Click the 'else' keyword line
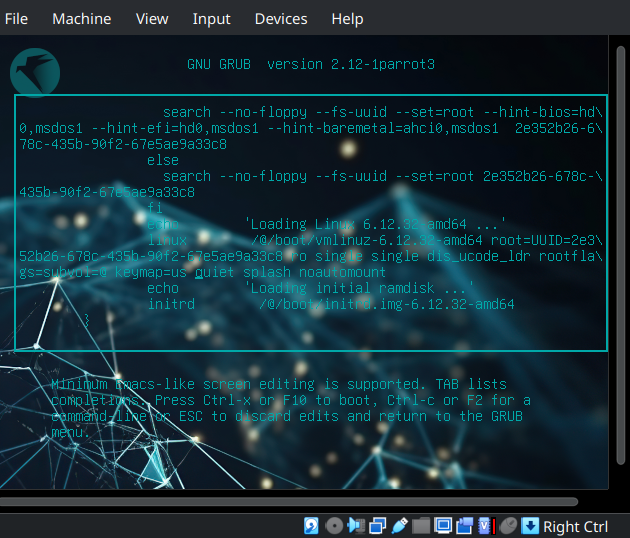This screenshot has width=630, height=538. pos(163,160)
